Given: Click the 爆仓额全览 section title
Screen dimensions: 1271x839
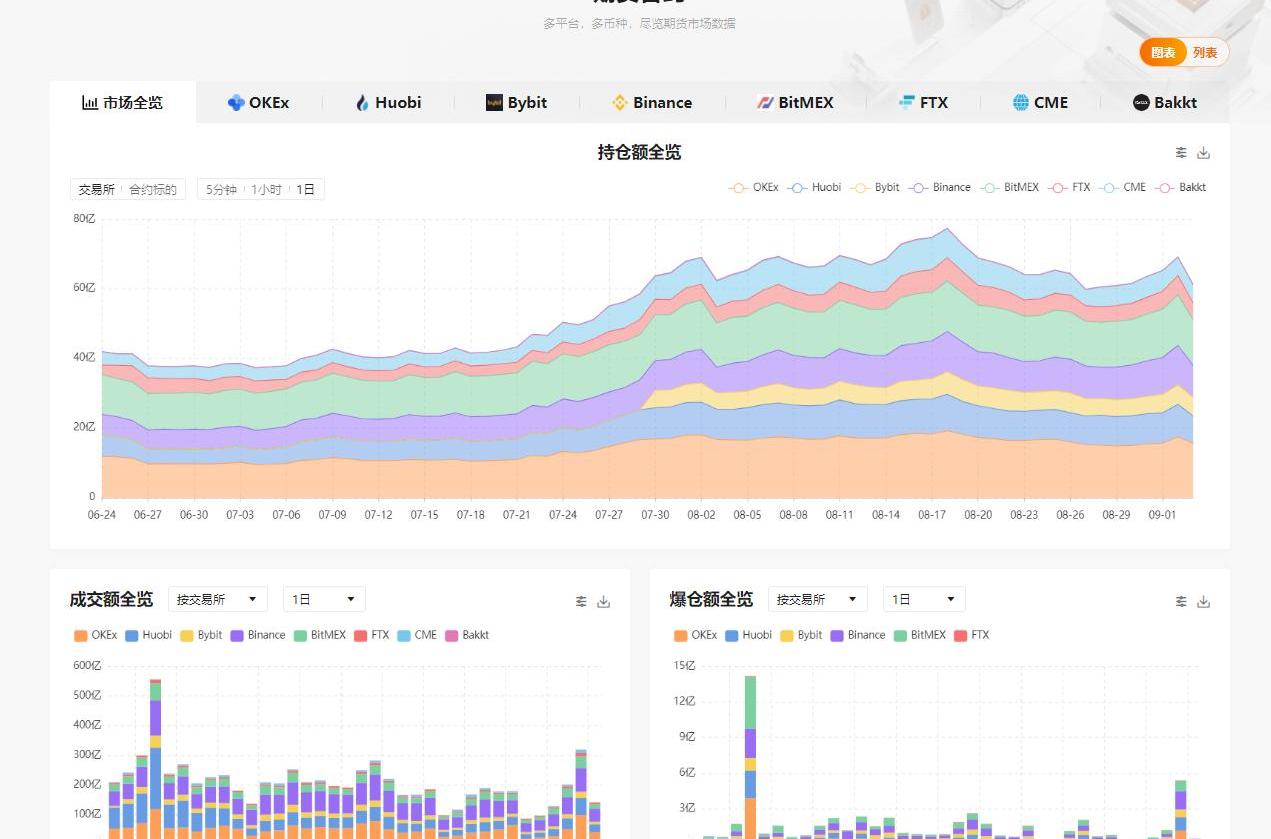Looking at the screenshot, I should pyautogui.click(x=712, y=599).
